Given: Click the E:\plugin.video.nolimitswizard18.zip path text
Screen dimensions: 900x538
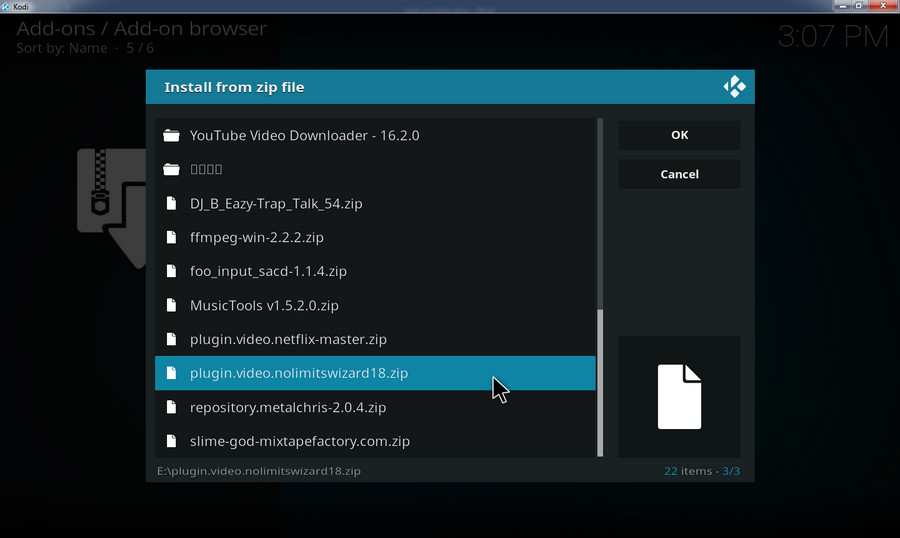Looking at the screenshot, I should point(259,471).
